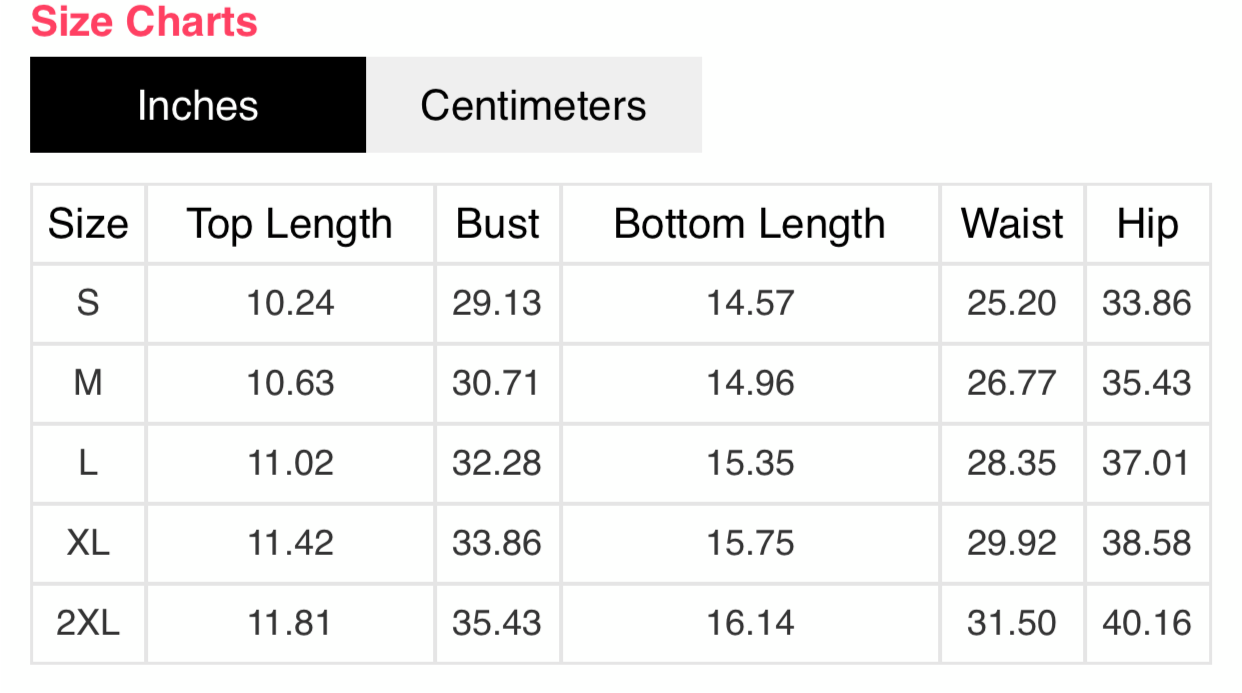Image resolution: width=1242 pixels, height=693 pixels.
Task: Switch to the Inches tab
Action: [198, 105]
